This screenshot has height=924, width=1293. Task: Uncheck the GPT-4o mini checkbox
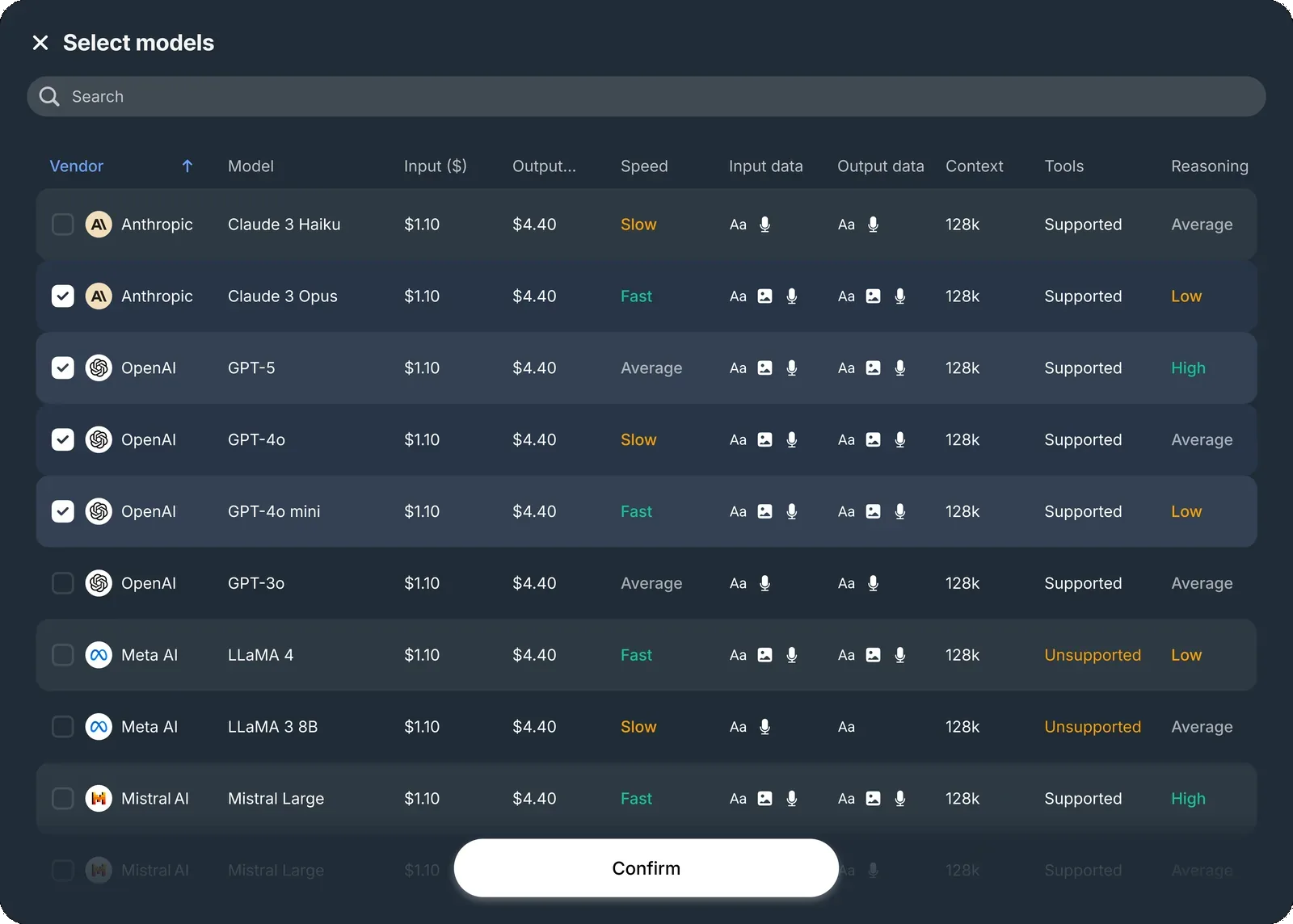[x=63, y=512]
